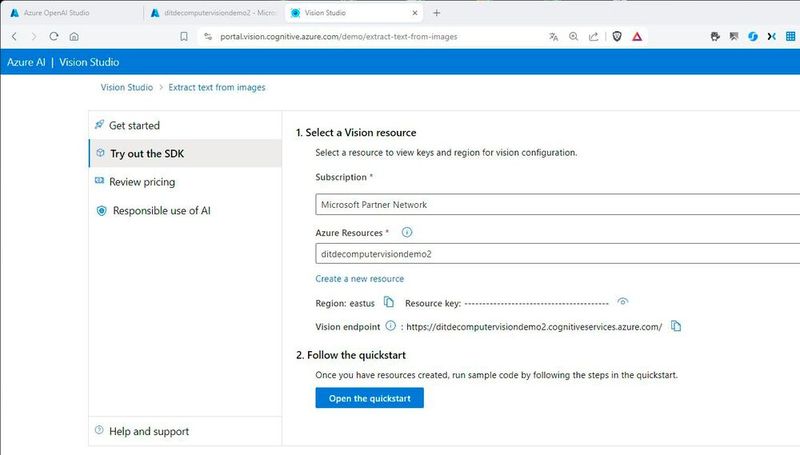Click the translate page icon
800x455 pixels.
point(554,36)
